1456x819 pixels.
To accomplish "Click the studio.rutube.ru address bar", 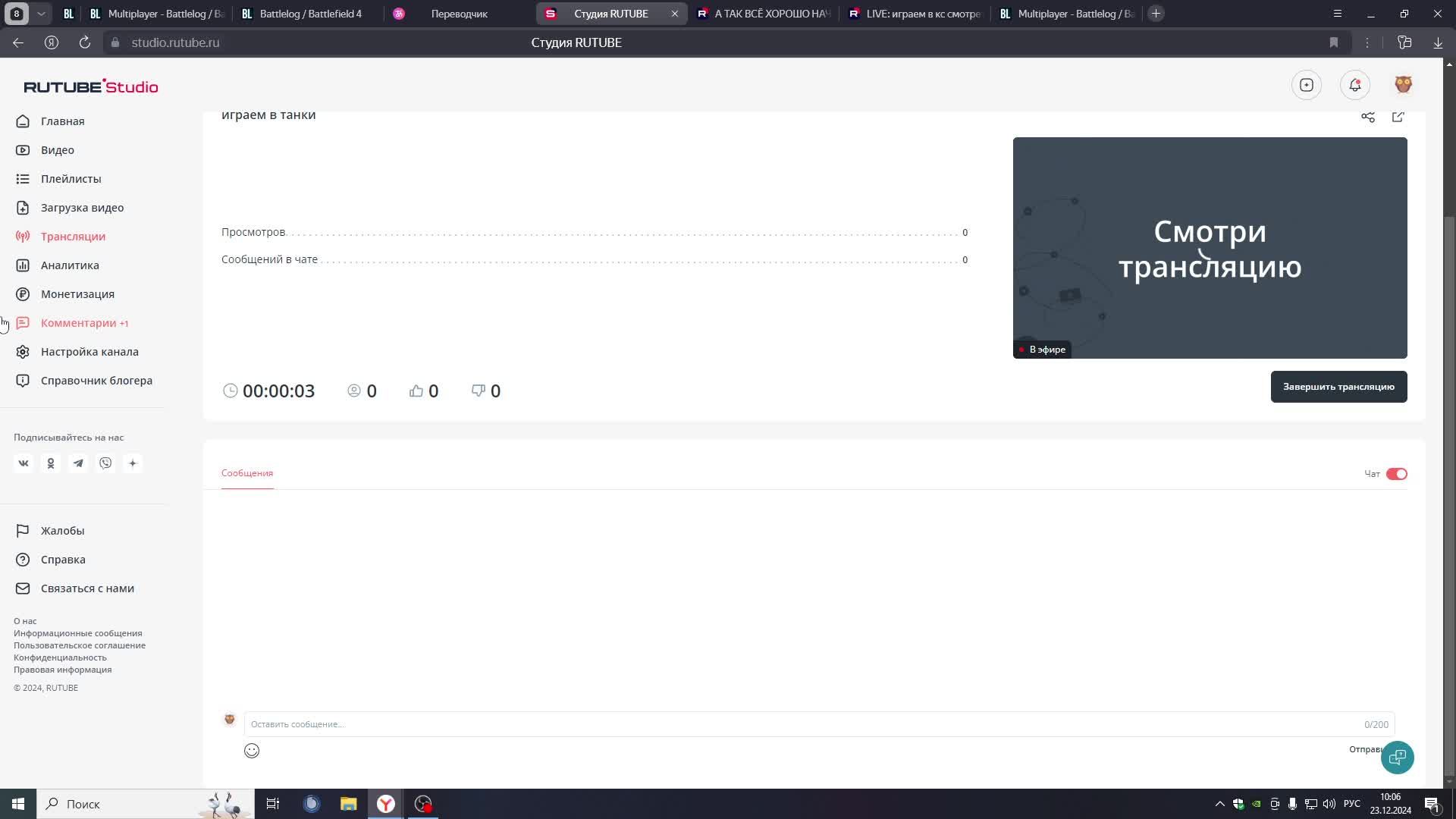I will pos(175,42).
